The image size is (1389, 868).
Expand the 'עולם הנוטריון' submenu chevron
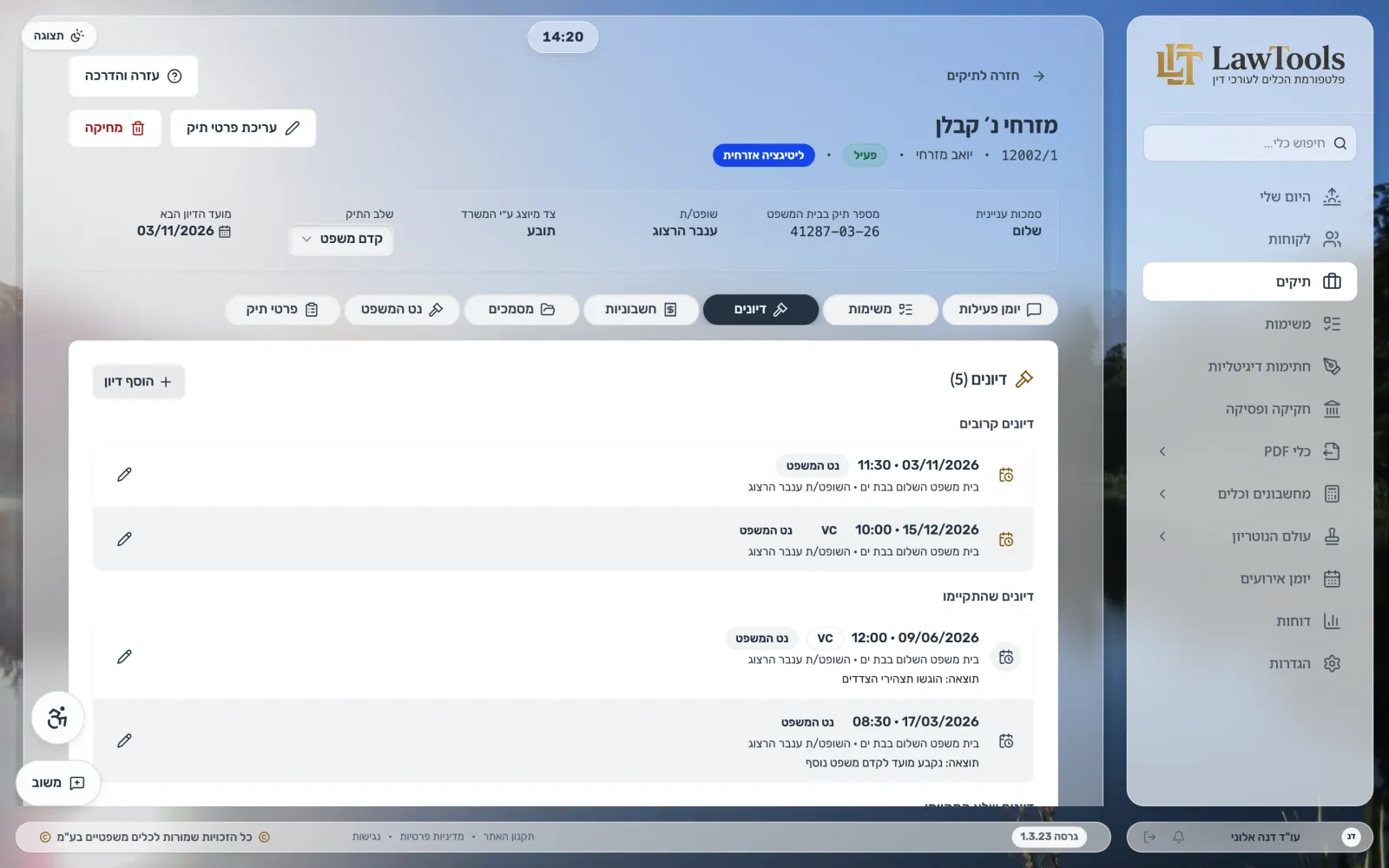tap(1162, 536)
